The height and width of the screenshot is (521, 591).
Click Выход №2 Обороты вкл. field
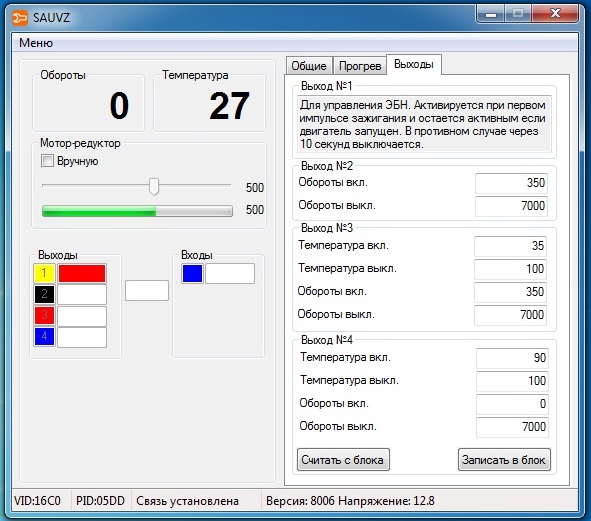511,183
